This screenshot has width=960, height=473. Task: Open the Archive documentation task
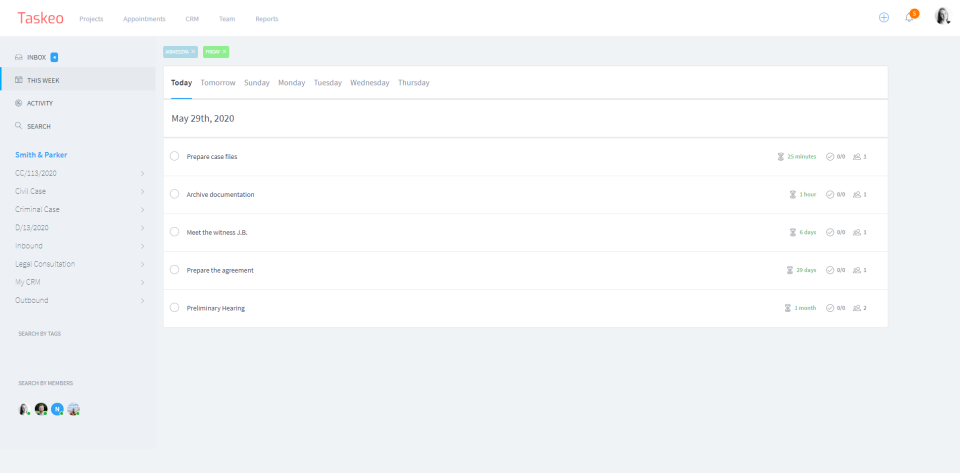(220, 195)
